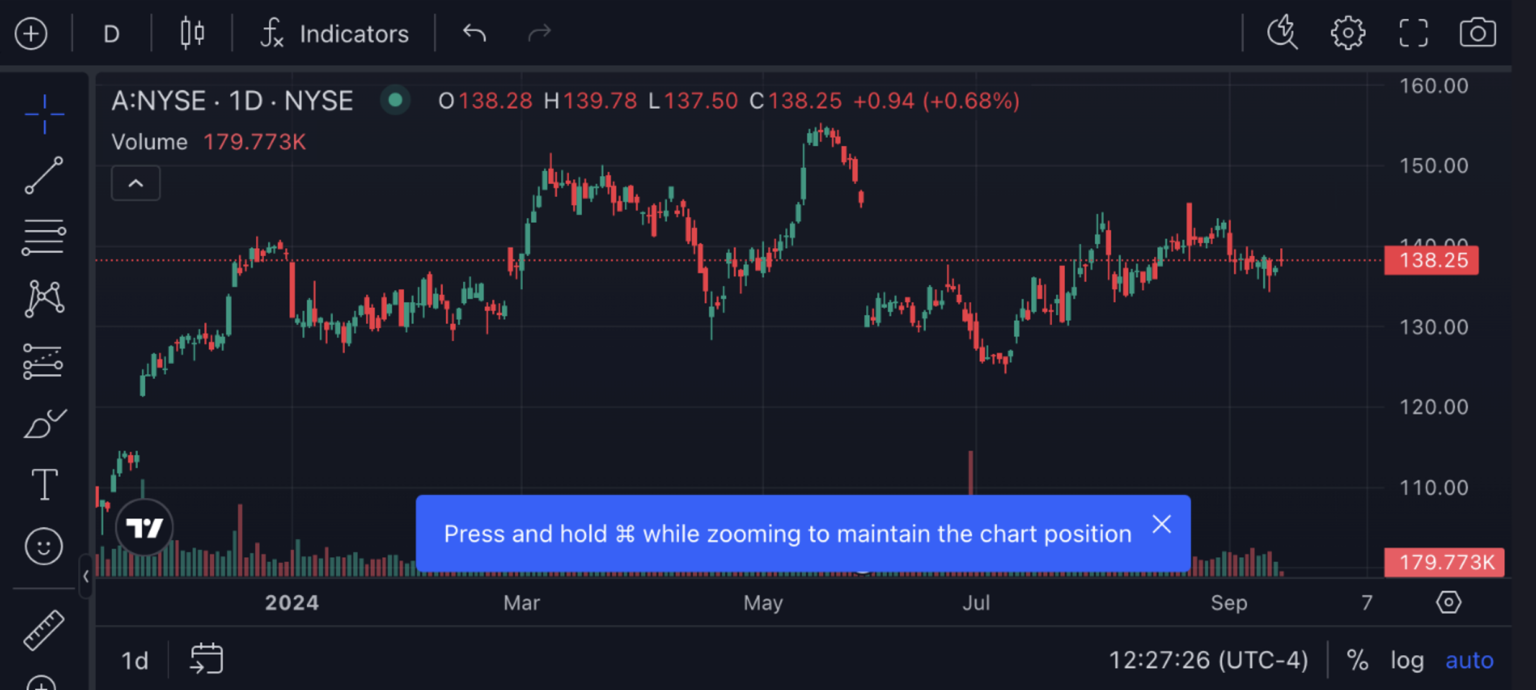Open the forecasting and measurement tools
1536x690 pixels.
click(x=44, y=361)
